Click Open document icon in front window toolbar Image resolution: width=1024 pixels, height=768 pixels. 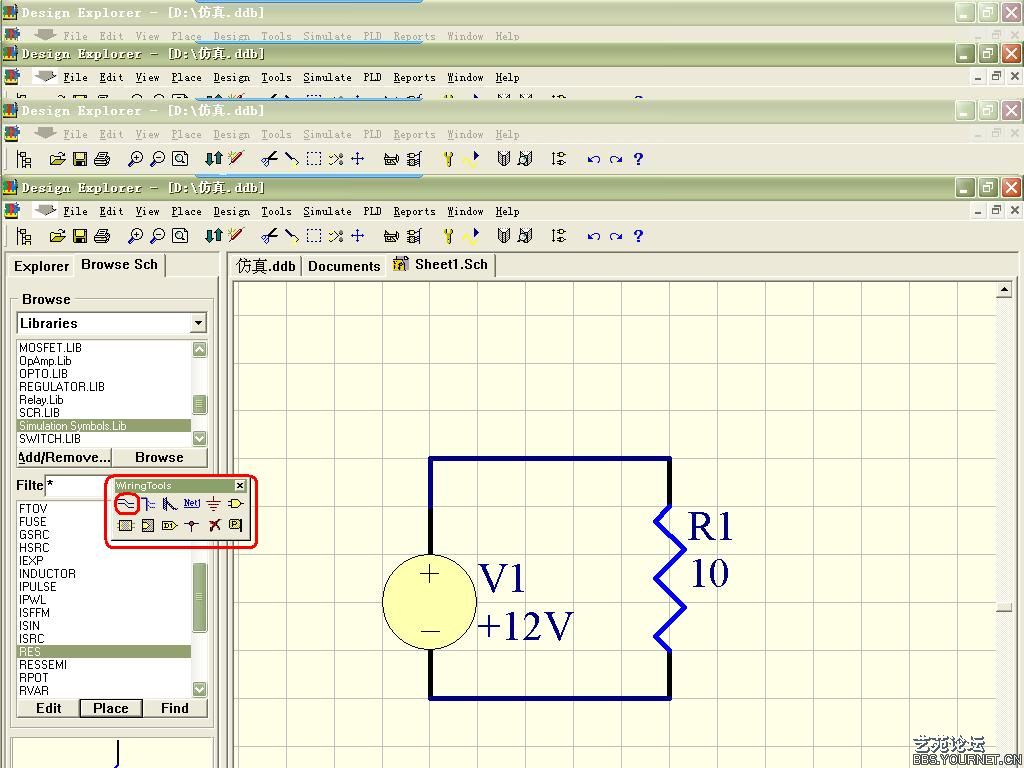tap(57, 236)
